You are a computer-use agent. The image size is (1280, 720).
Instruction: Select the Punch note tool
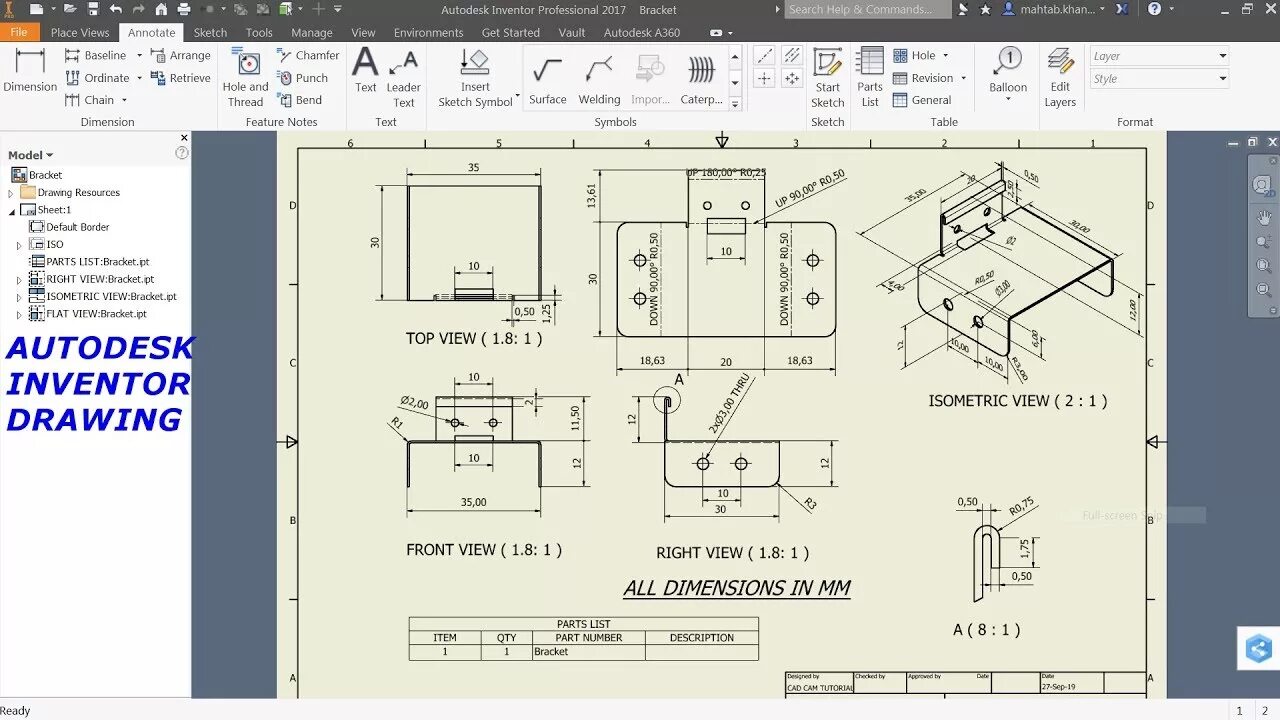(302, 78)
